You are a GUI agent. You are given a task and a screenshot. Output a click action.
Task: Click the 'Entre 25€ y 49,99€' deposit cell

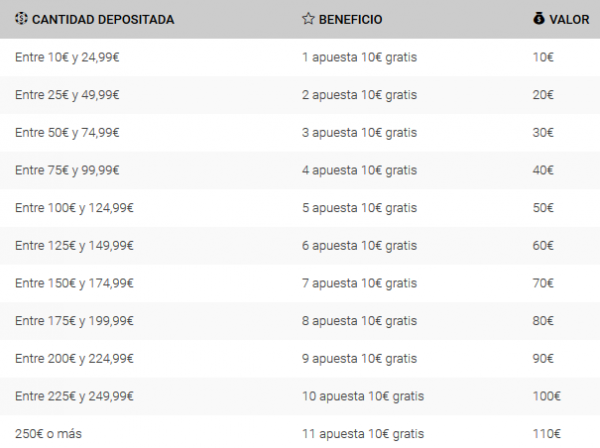click(x=67, y=95)
